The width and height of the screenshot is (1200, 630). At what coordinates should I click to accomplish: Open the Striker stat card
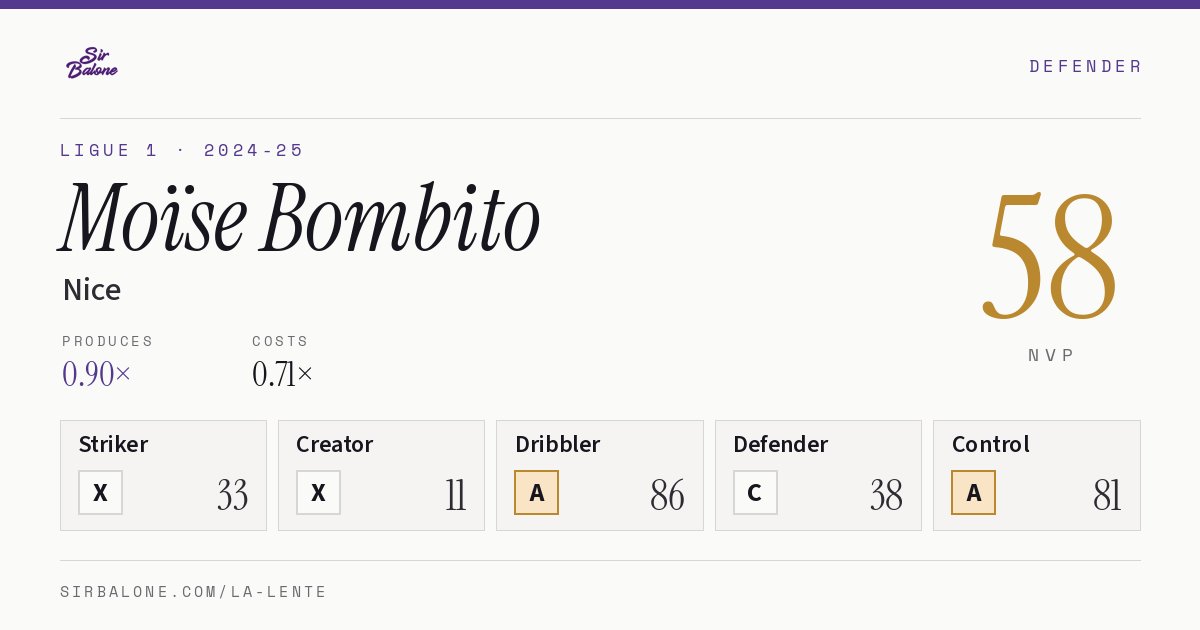163,475
